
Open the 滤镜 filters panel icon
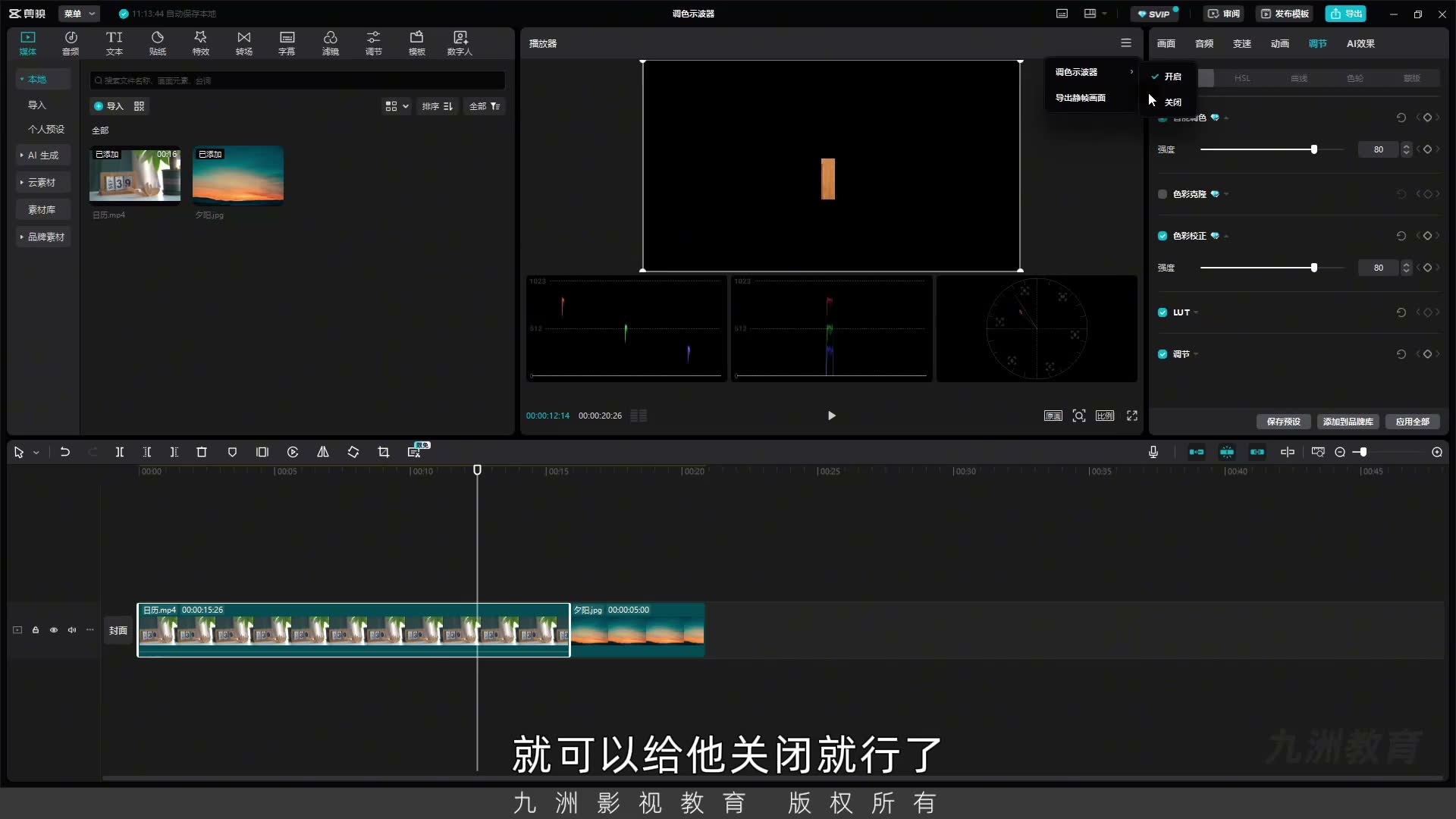tap(330, 43)
